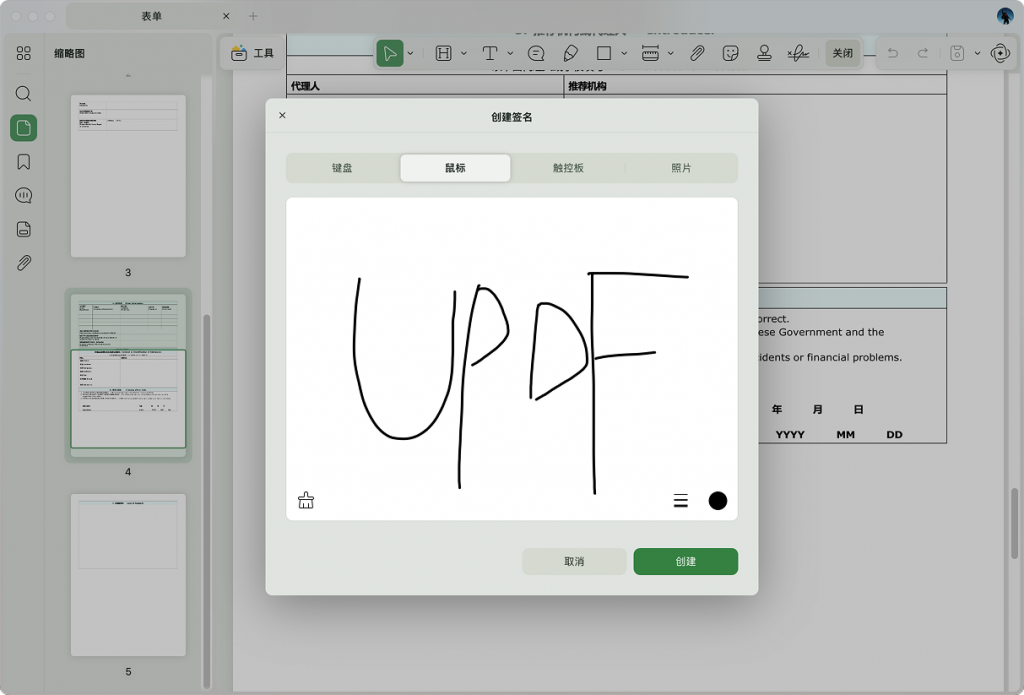1024x695 pixels.
Task: Click the 缩略图 panel heading
Action: [69, 54]
